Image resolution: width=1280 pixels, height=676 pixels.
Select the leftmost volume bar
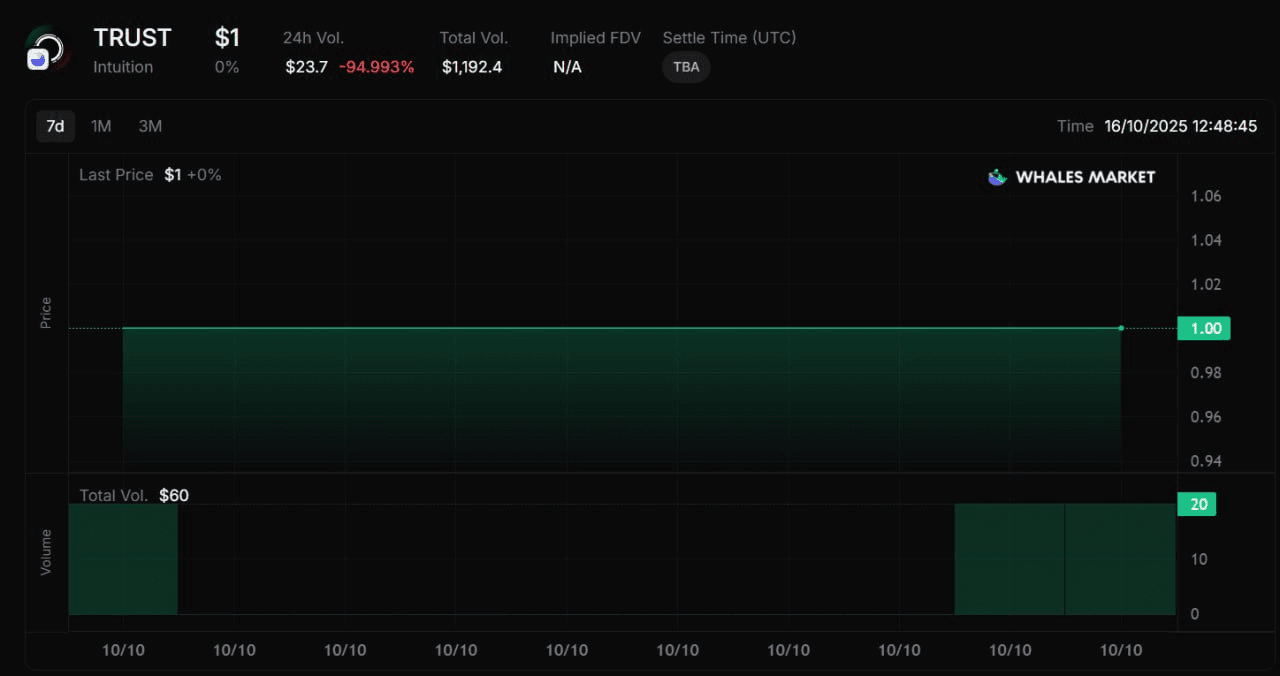[123, 559]
